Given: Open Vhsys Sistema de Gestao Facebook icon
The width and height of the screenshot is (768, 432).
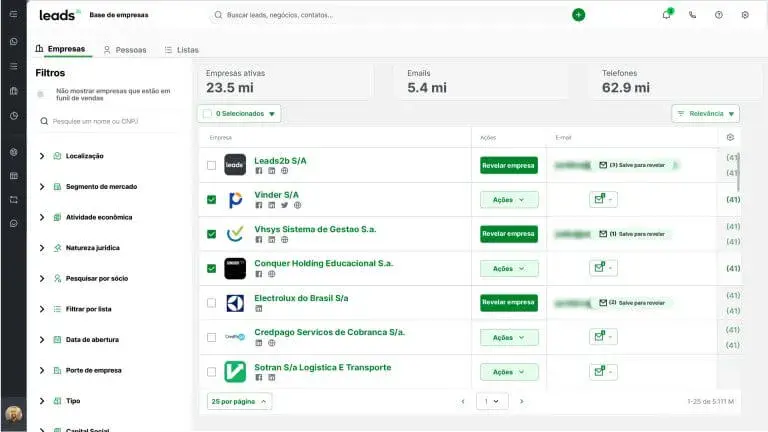Looking at the screenshot, I should point(259,240).
